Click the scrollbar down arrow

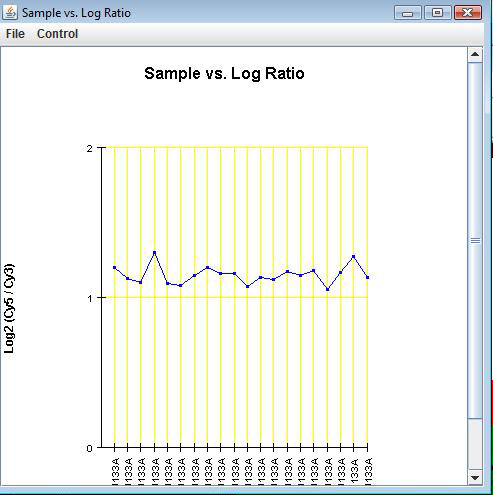475,478
